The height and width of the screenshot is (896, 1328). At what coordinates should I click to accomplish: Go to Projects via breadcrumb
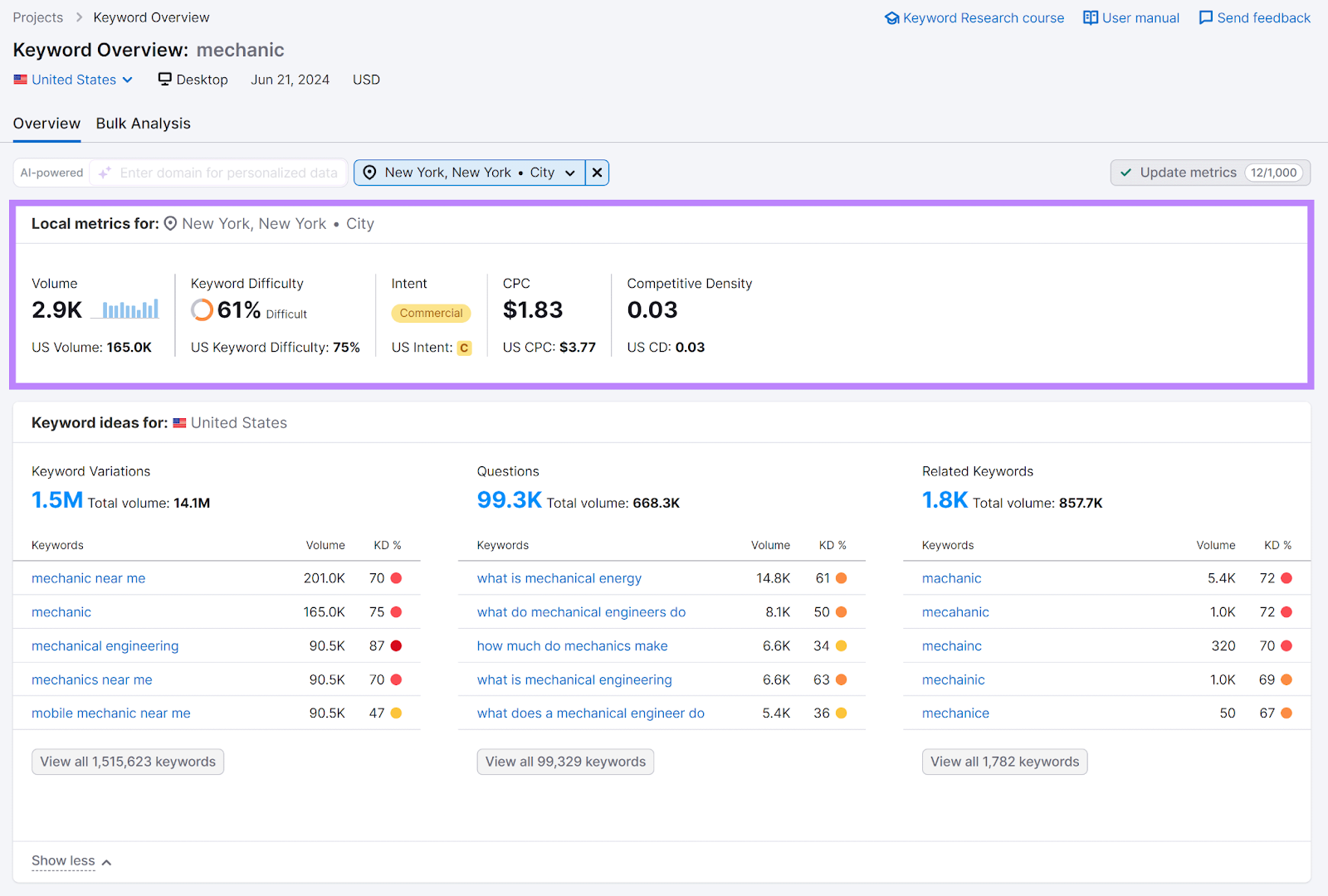[37, 17]
